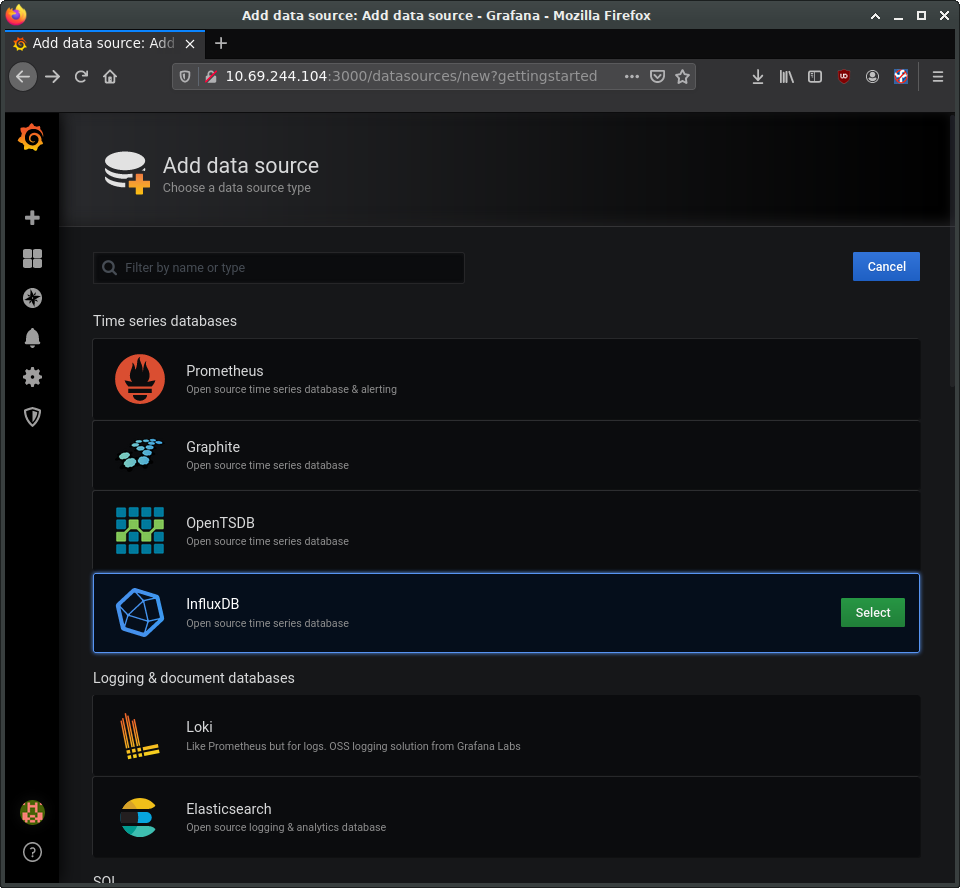The width and height of the screenshot is (960, 888).
Task: Click the 'Open source logging & analytics database' text
Action: pos(286,827)
